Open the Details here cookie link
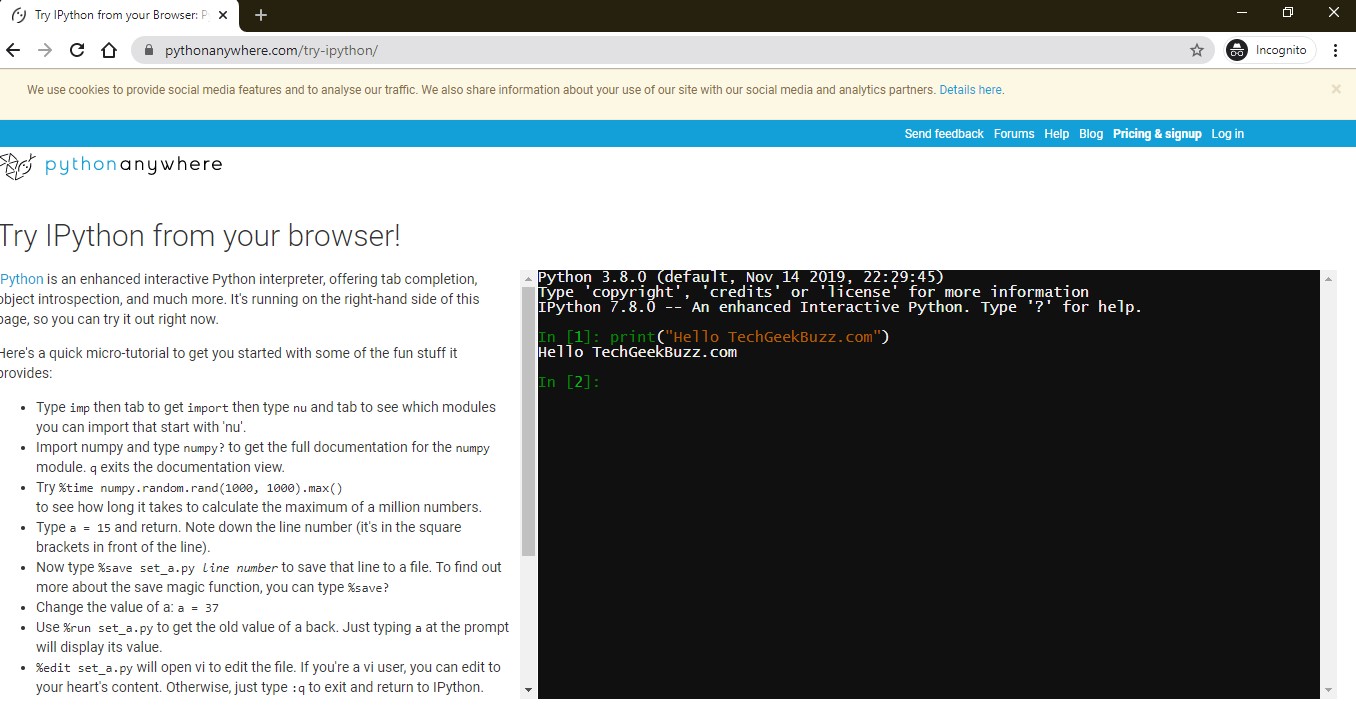This screenshot has height=705, width=1356. click(970, 89)
